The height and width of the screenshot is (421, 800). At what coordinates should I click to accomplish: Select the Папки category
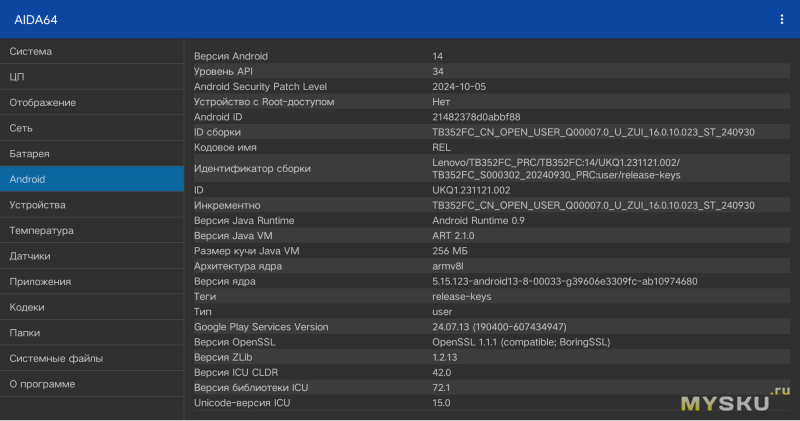click(92, 332)
